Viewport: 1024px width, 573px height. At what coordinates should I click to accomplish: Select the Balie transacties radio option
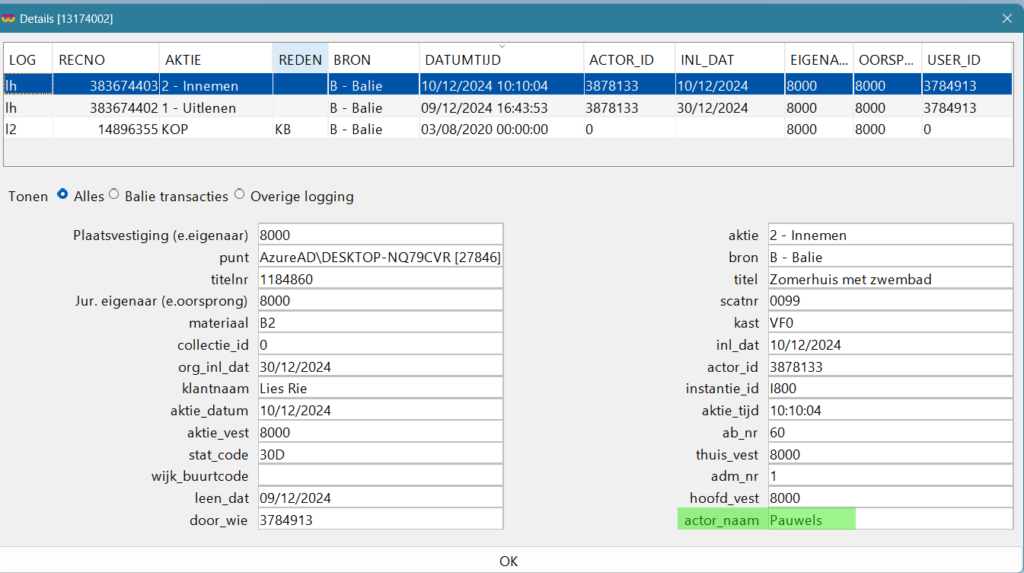[114, 196]
